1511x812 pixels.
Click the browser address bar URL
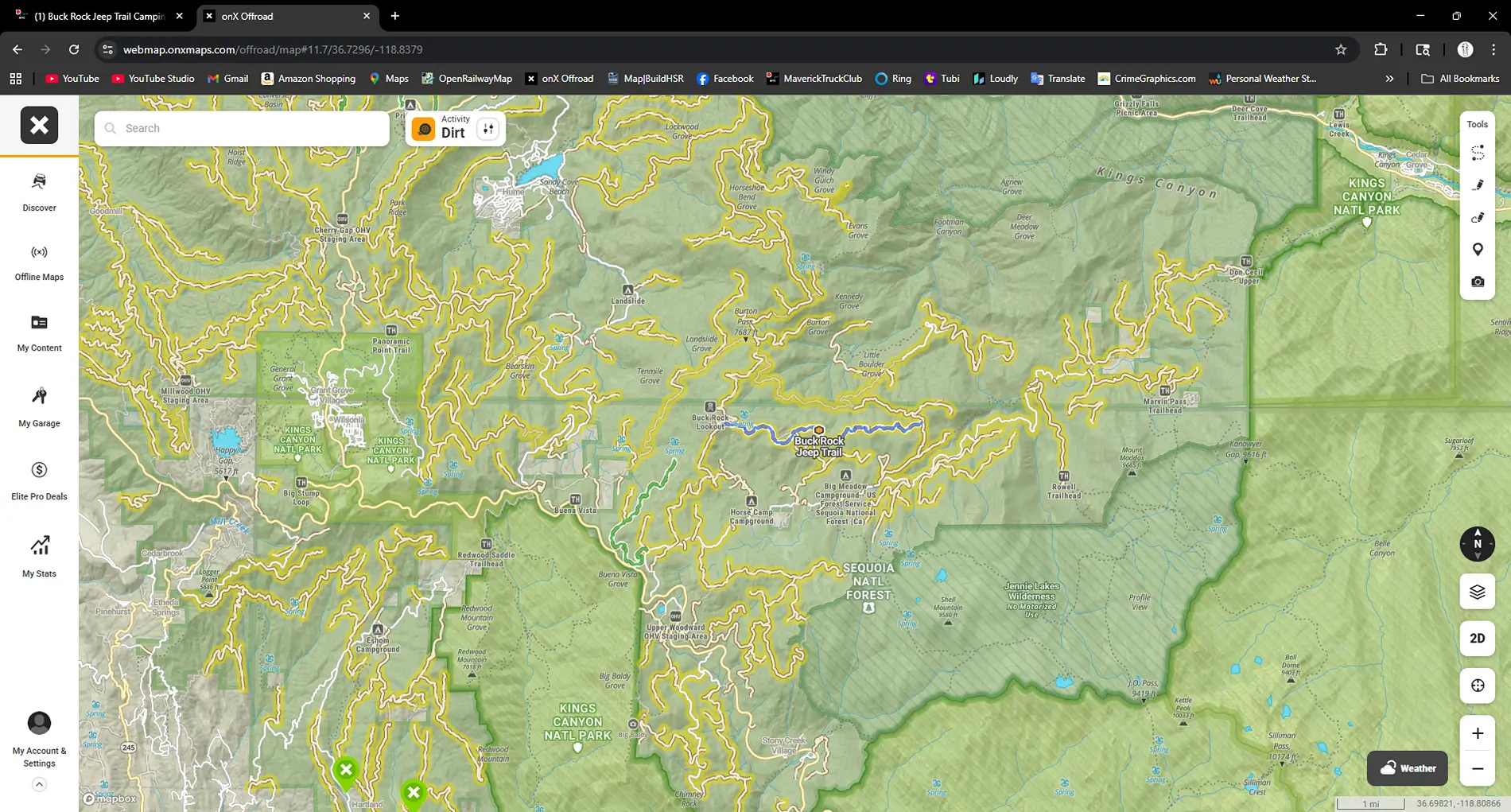pyautogui.click(x=273, y=49)
